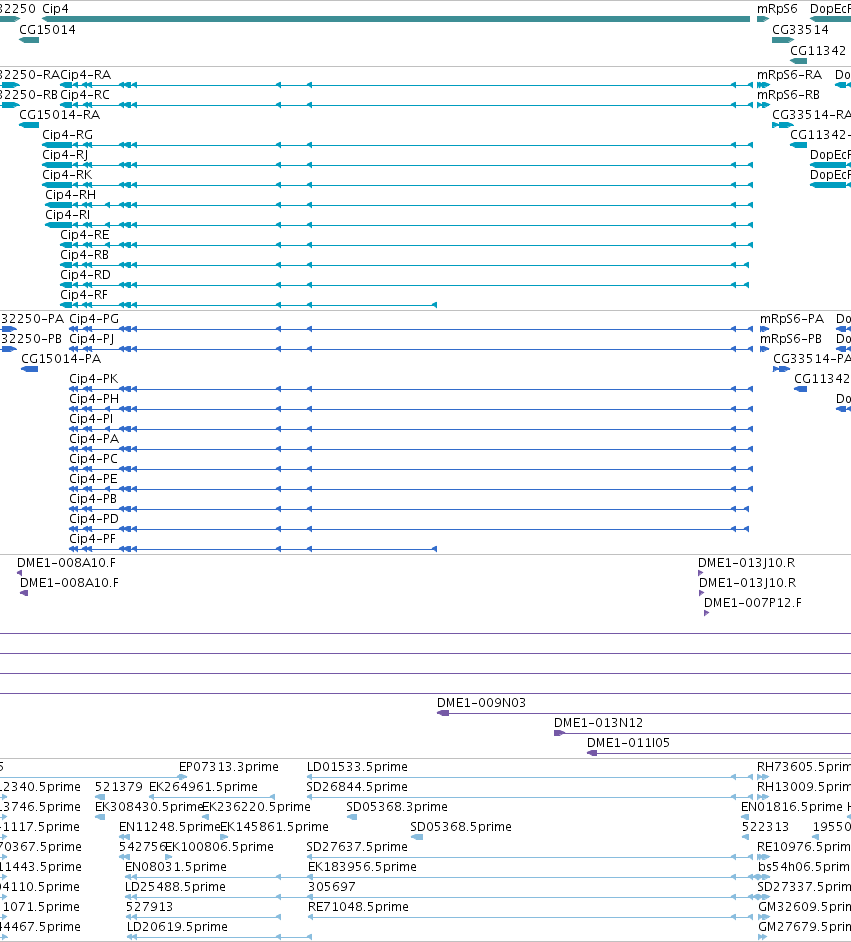Click the mRpS6-RA transcript label
Image resolution: width=851 pixels, height=942 pixels.
[789, 74]
